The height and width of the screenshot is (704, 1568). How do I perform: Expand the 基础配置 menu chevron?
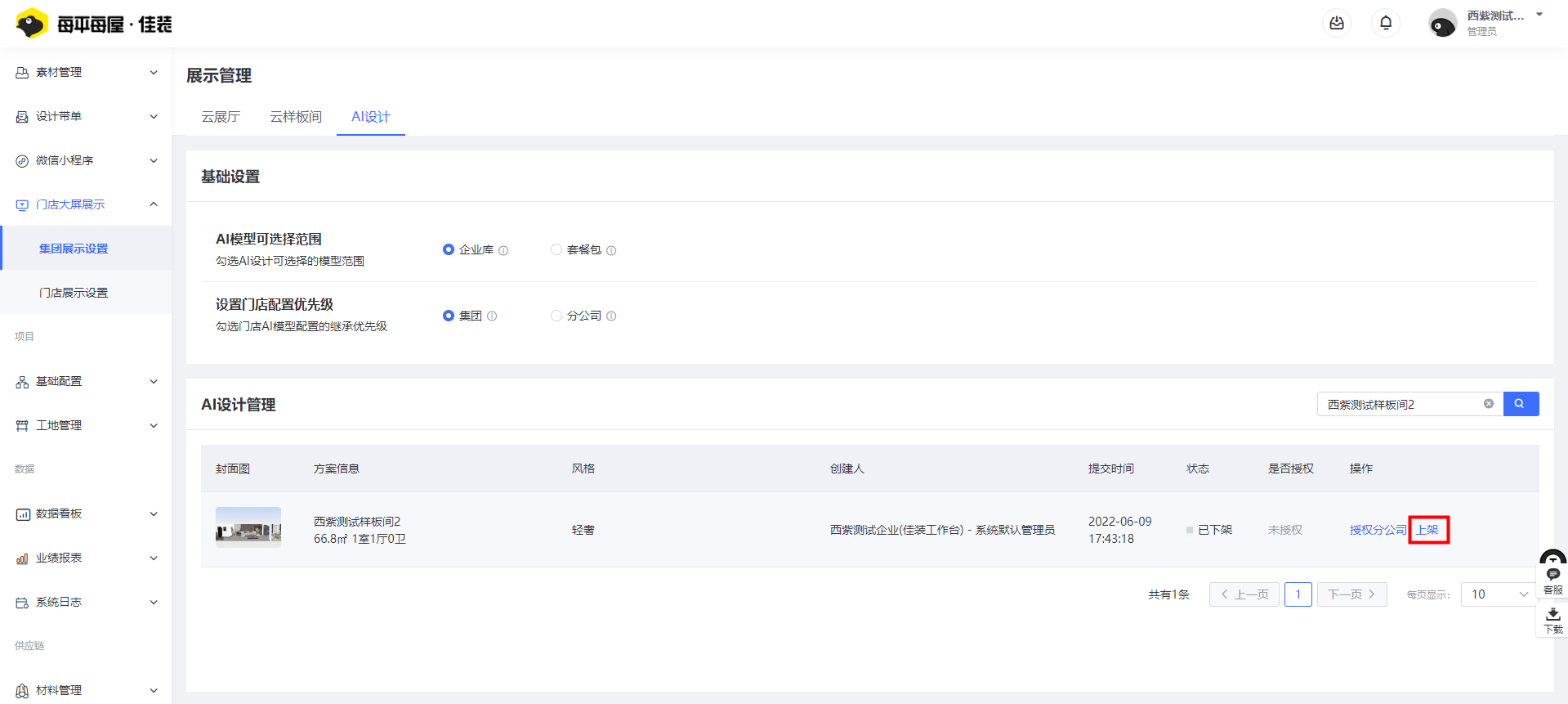click(x=154, y=382)
